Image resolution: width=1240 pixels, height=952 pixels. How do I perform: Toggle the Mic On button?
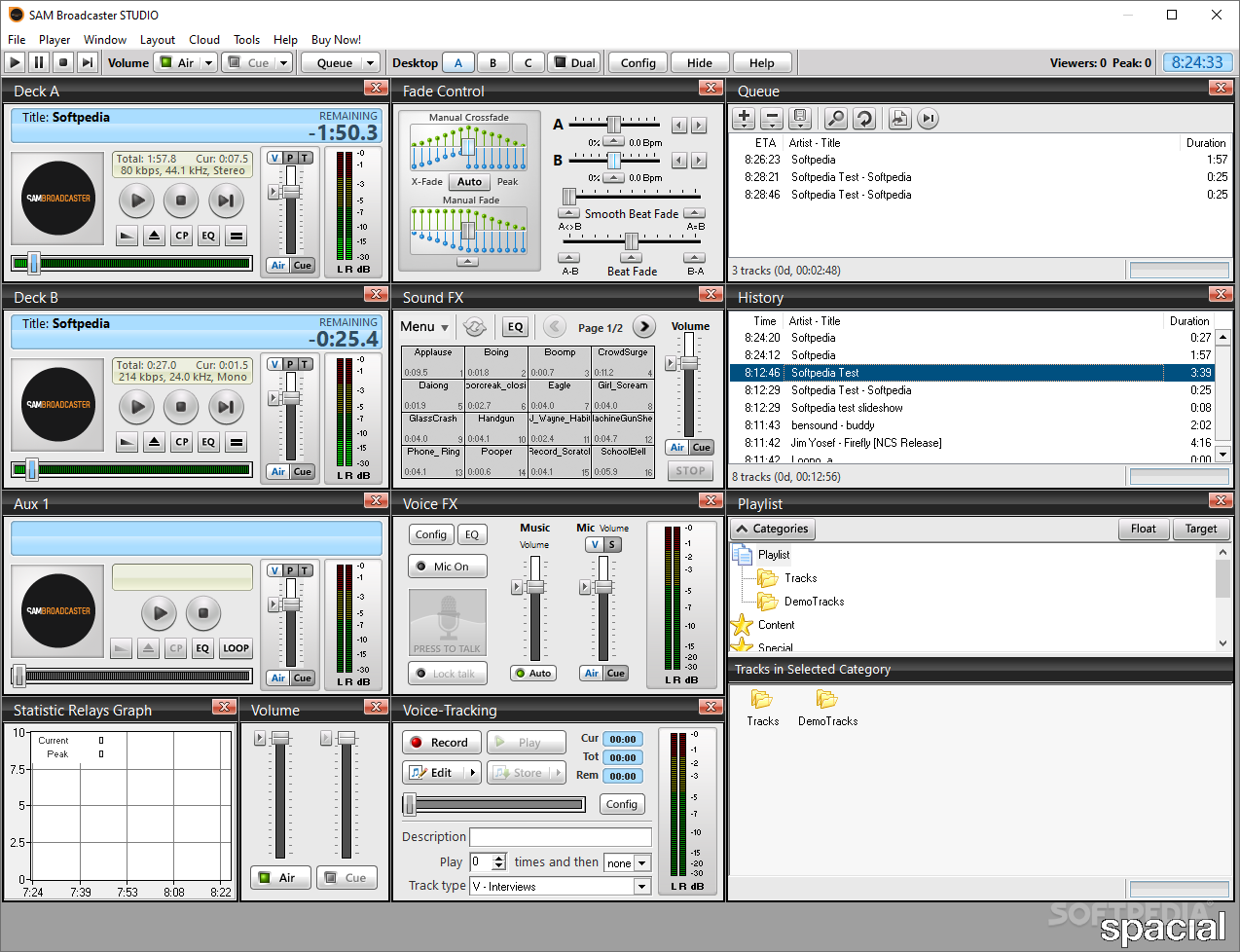448,567
